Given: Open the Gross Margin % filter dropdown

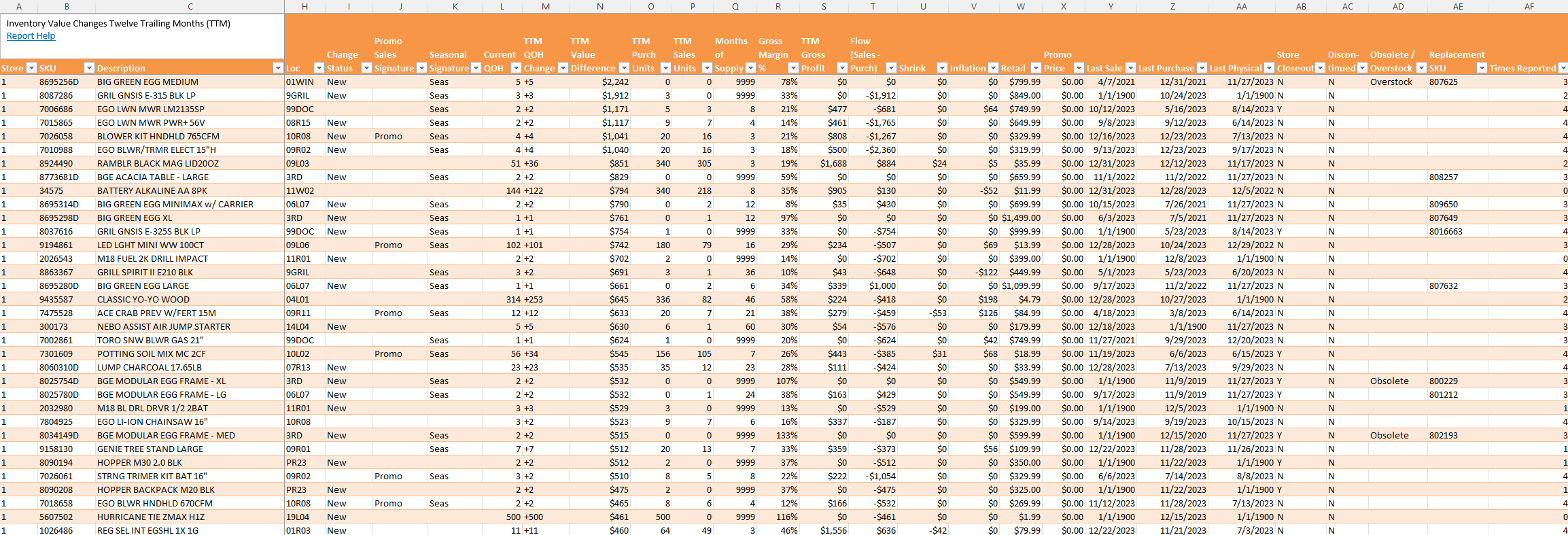Looking at the screenshot, I should (793, 68).
